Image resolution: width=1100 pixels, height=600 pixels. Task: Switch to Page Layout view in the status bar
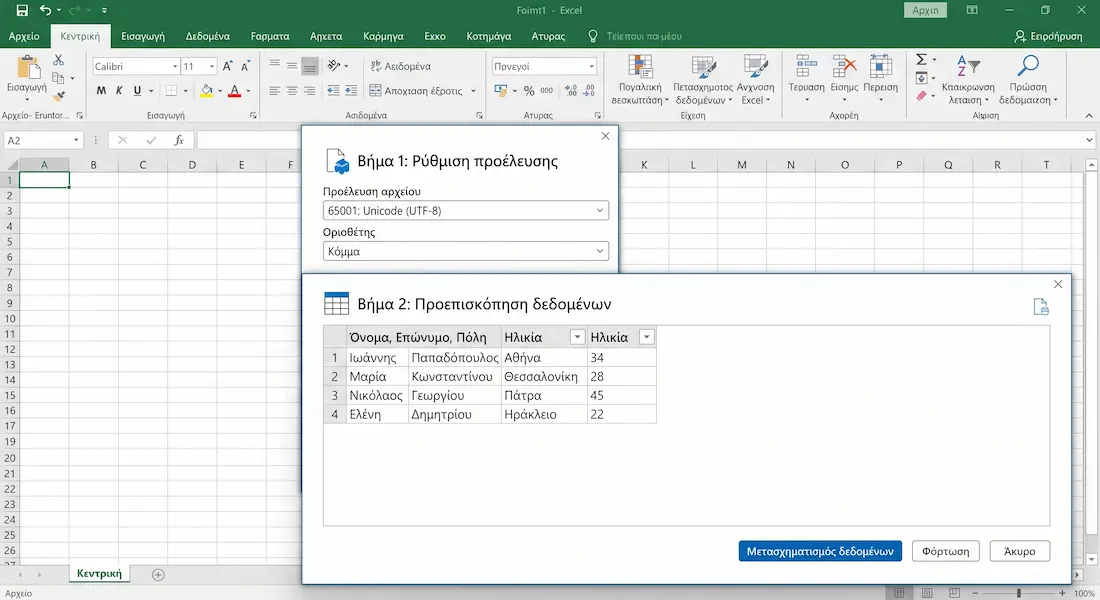pos(927,594)
